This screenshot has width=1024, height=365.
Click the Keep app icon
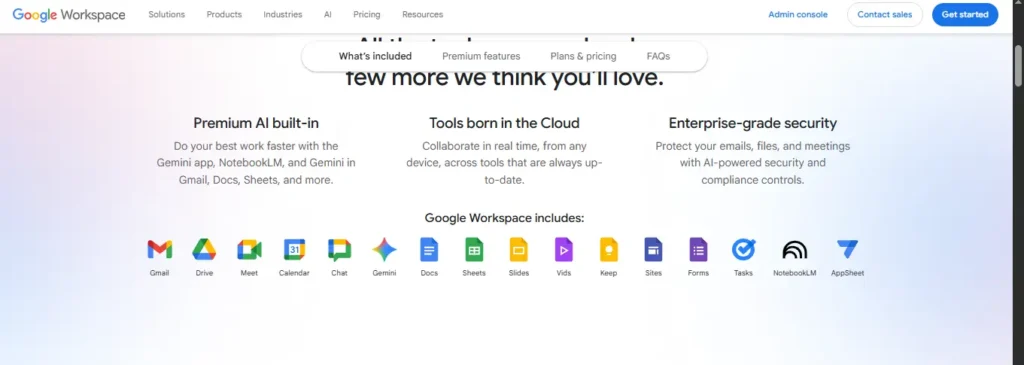[609, 249]
